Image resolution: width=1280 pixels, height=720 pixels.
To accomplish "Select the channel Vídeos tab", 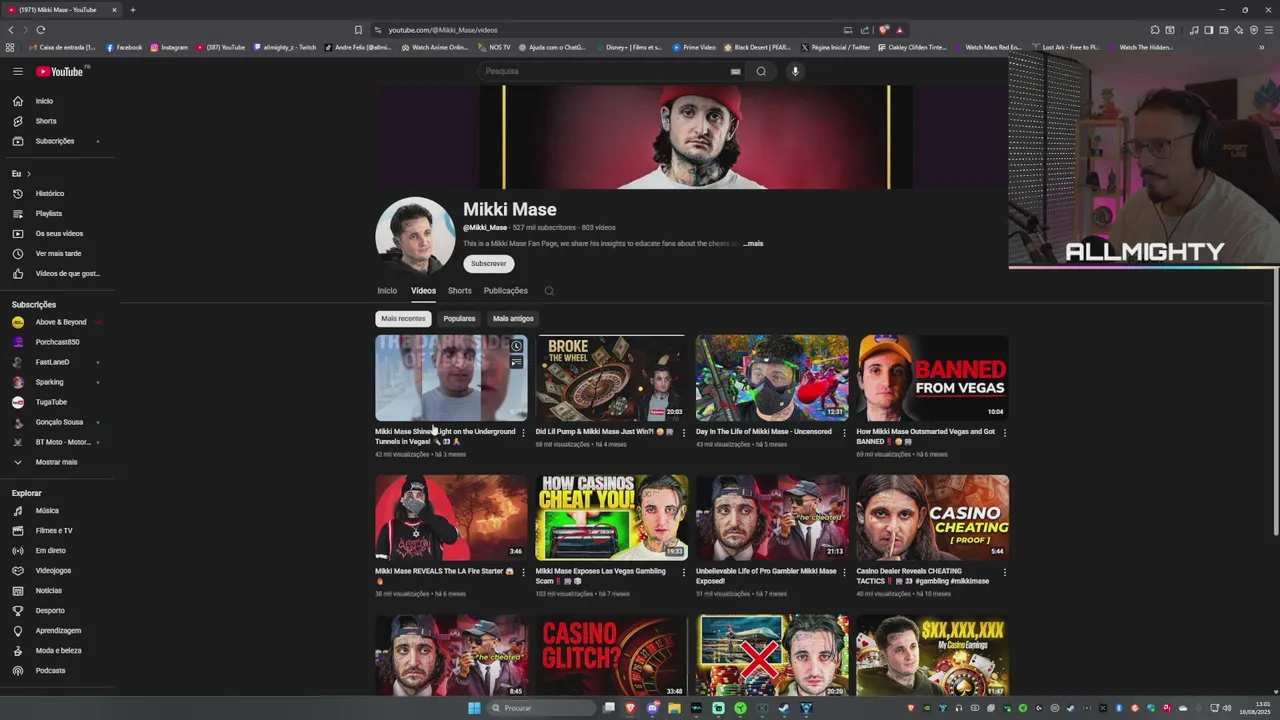I will pyautogui.click(x=423, y=291).
